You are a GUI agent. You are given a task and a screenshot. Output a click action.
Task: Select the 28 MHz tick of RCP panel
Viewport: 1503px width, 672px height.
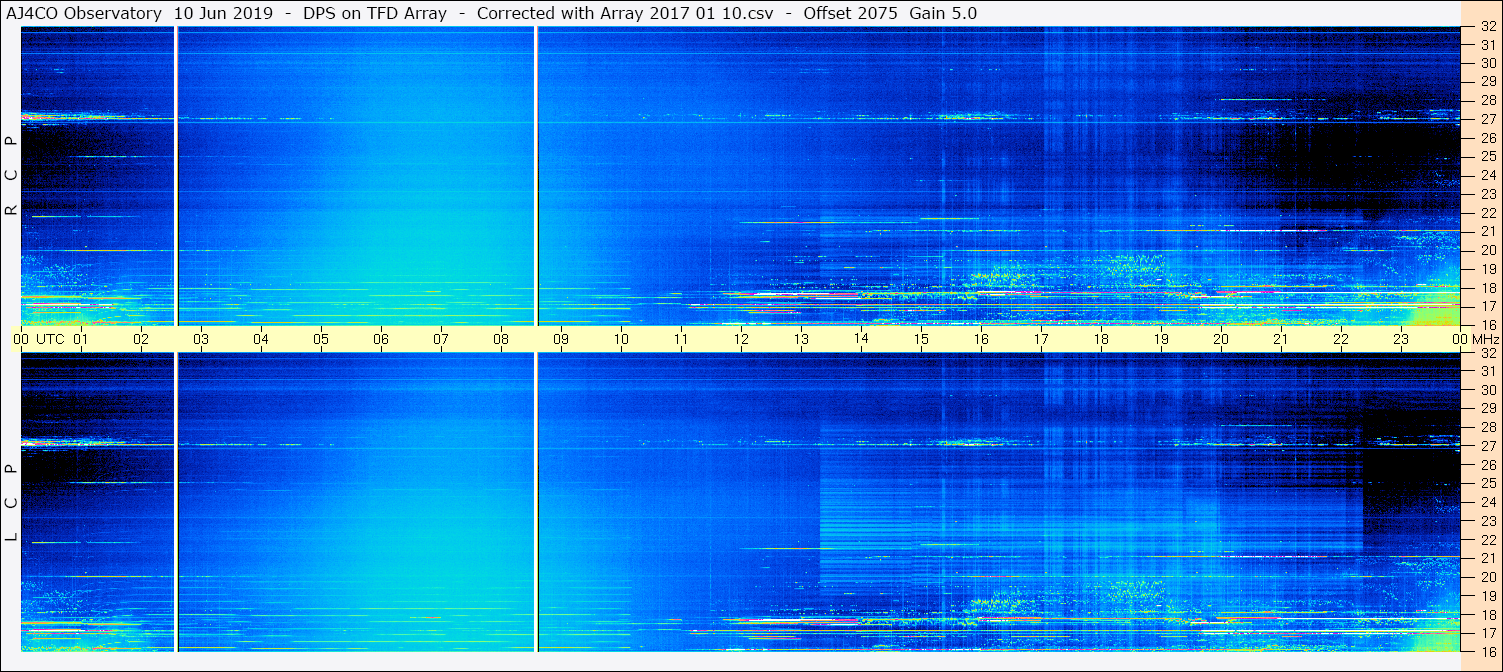pyautogui.click(x=1487, y=100)
